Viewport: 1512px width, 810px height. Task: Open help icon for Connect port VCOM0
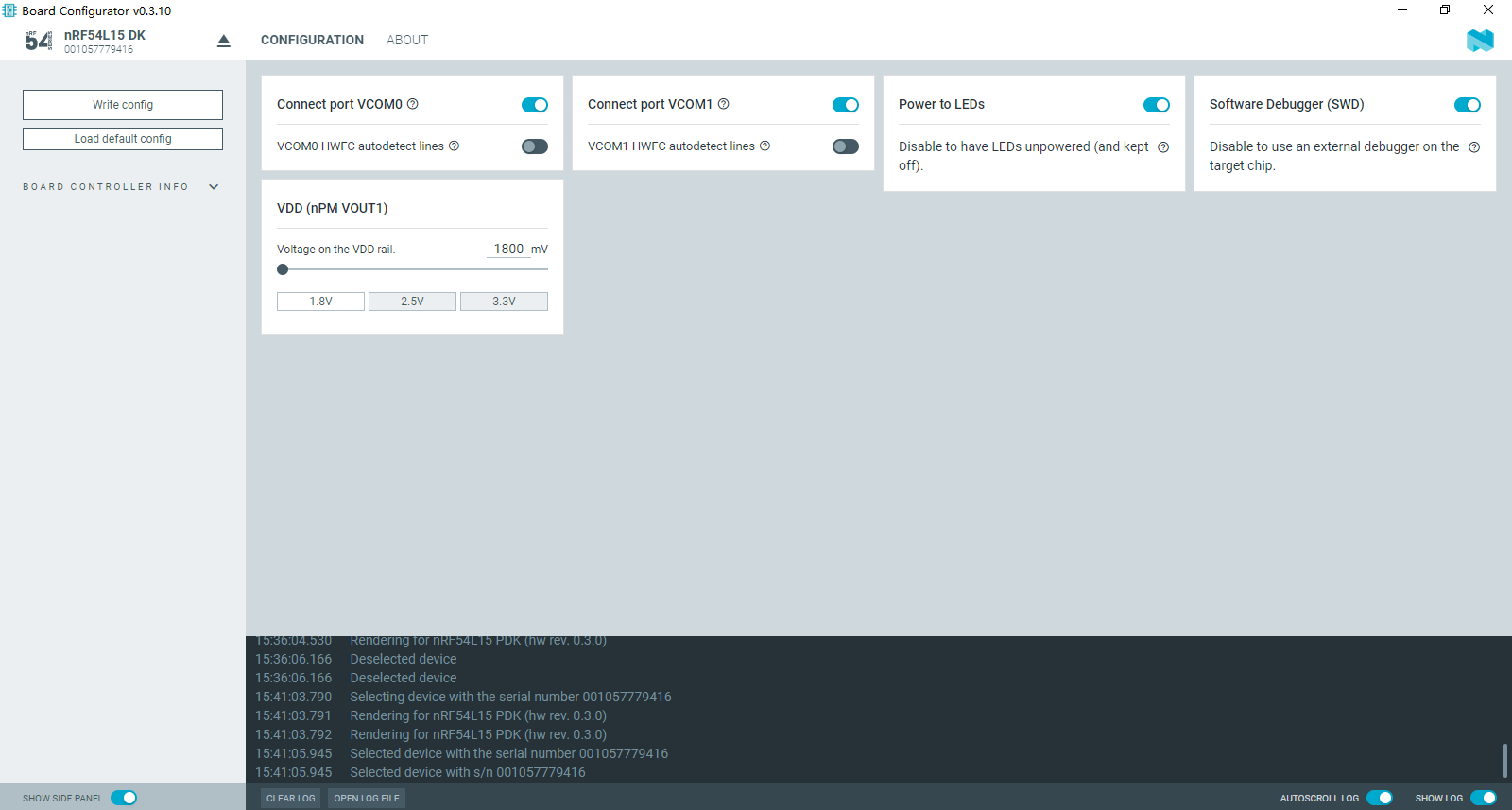click(413, 104)
